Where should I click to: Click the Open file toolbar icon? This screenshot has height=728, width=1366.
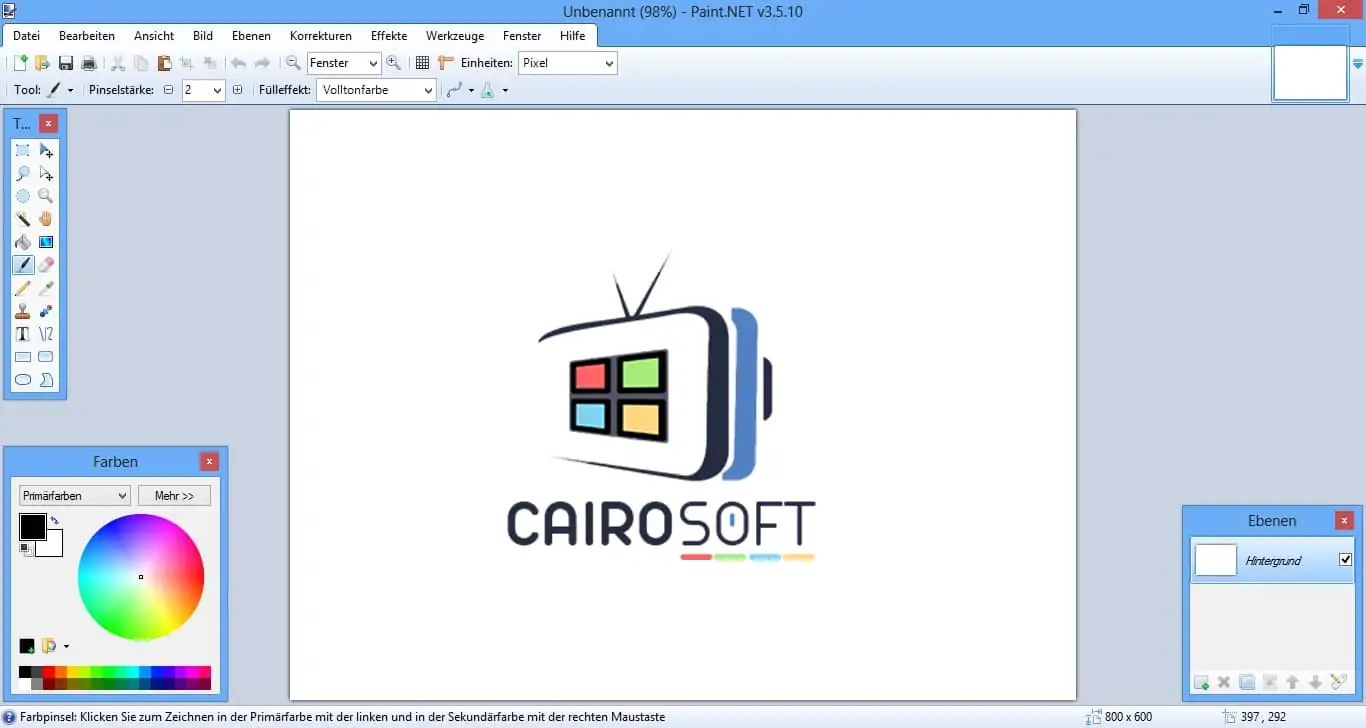[42, 63]
